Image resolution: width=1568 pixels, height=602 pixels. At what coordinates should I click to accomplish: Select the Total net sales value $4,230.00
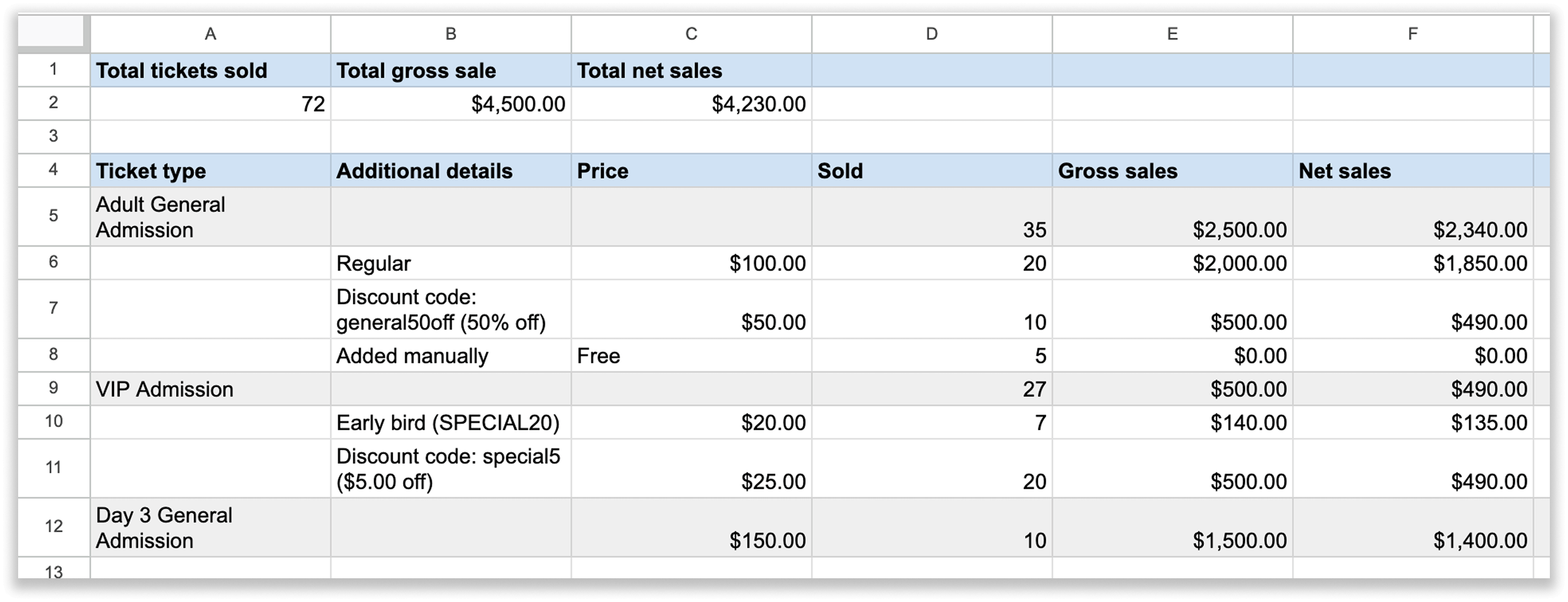point(691,103)
